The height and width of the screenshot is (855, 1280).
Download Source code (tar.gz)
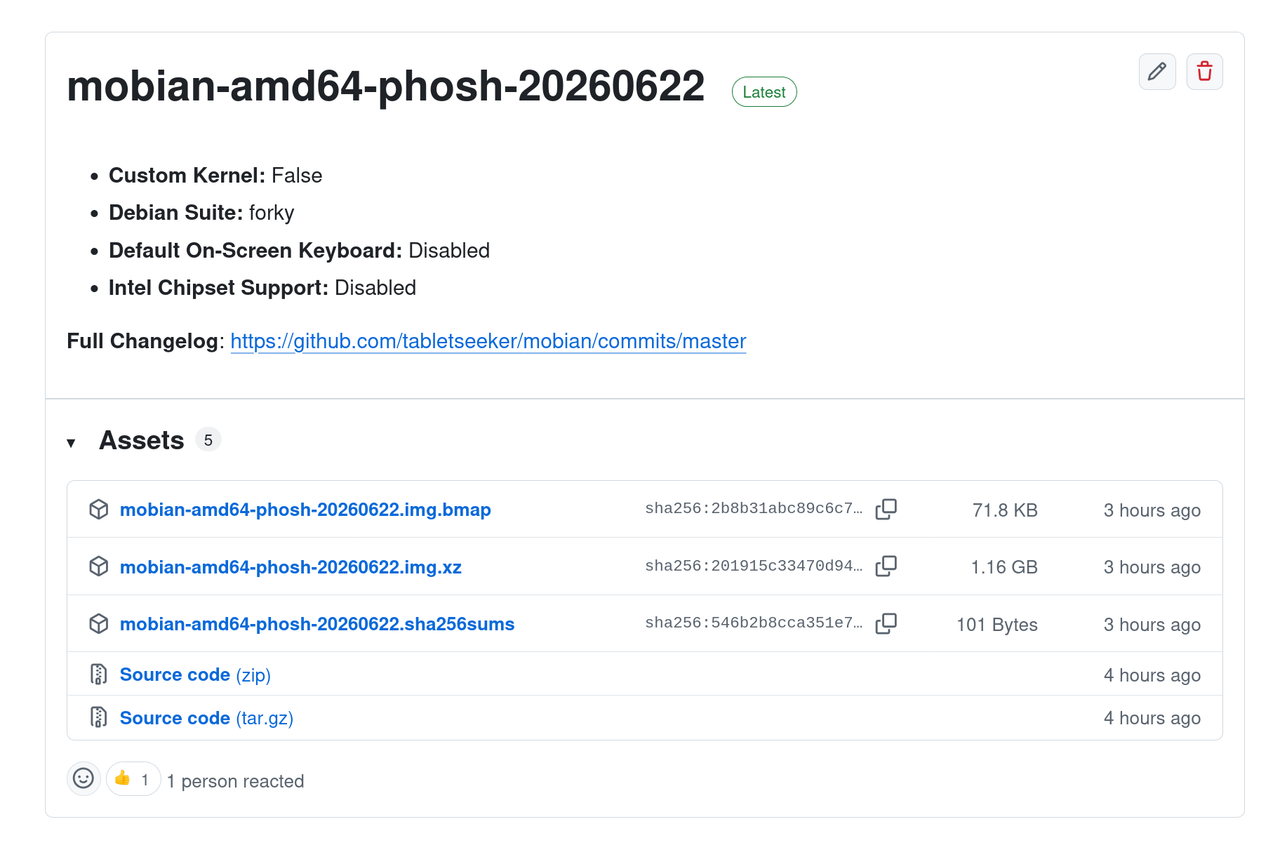[x=207, y=718]
